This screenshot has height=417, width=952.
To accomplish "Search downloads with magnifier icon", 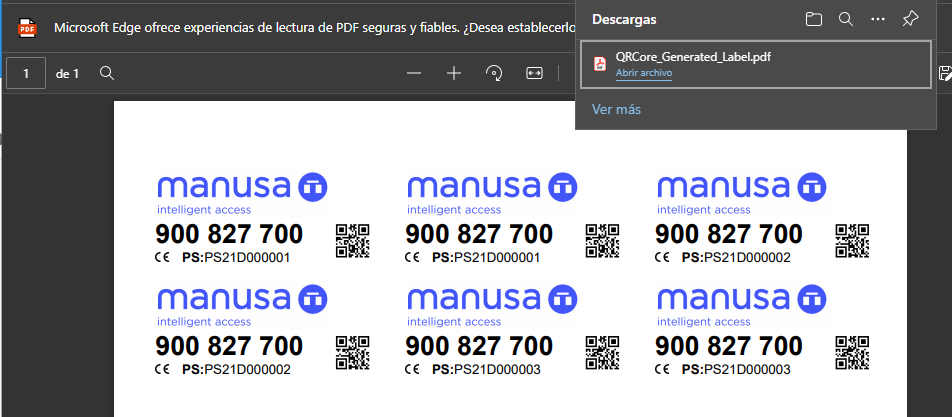I will pos(846,19).
